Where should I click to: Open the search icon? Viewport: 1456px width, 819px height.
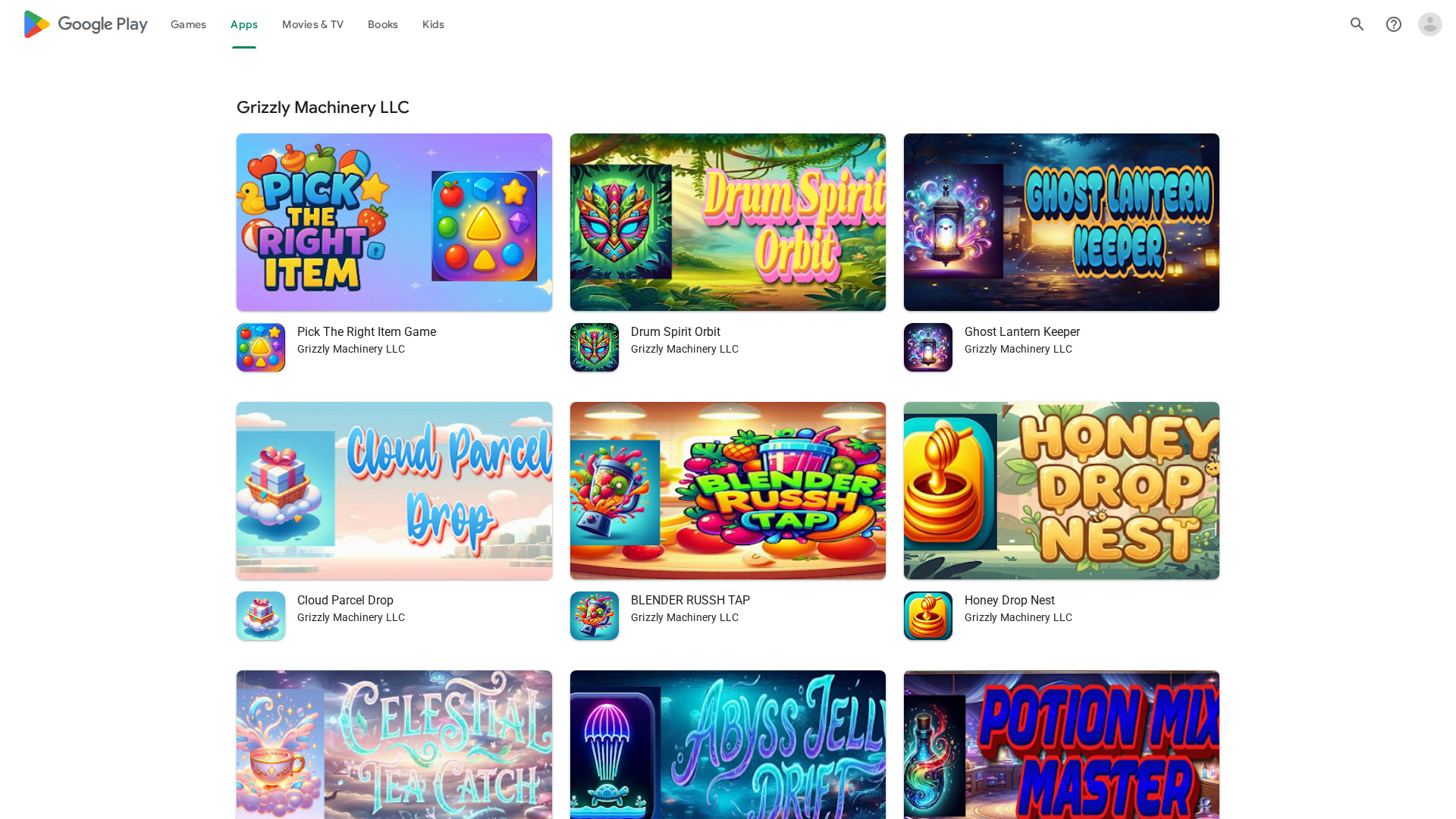(1357, 24)
